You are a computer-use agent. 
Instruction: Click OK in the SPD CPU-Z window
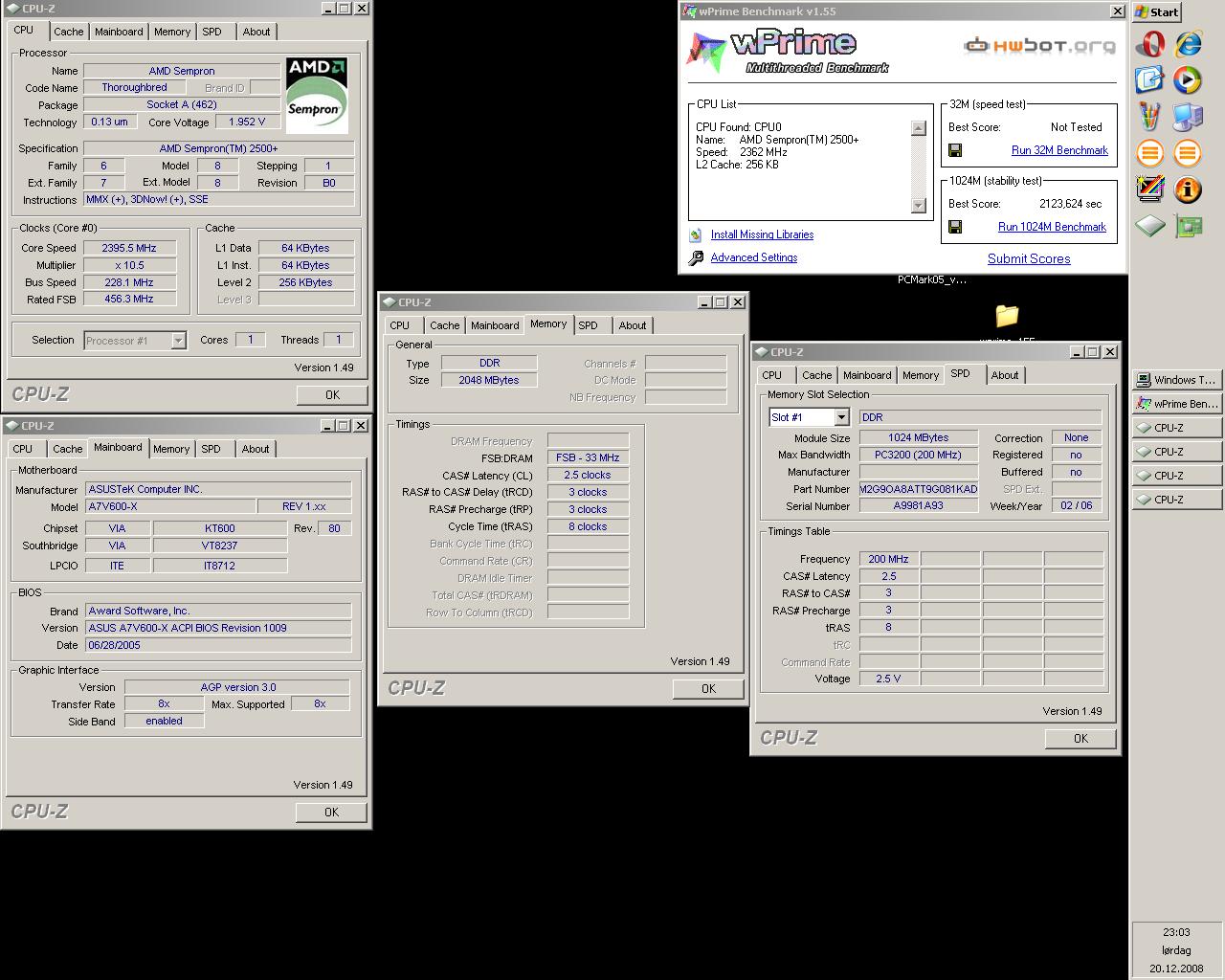[1080, 738]
